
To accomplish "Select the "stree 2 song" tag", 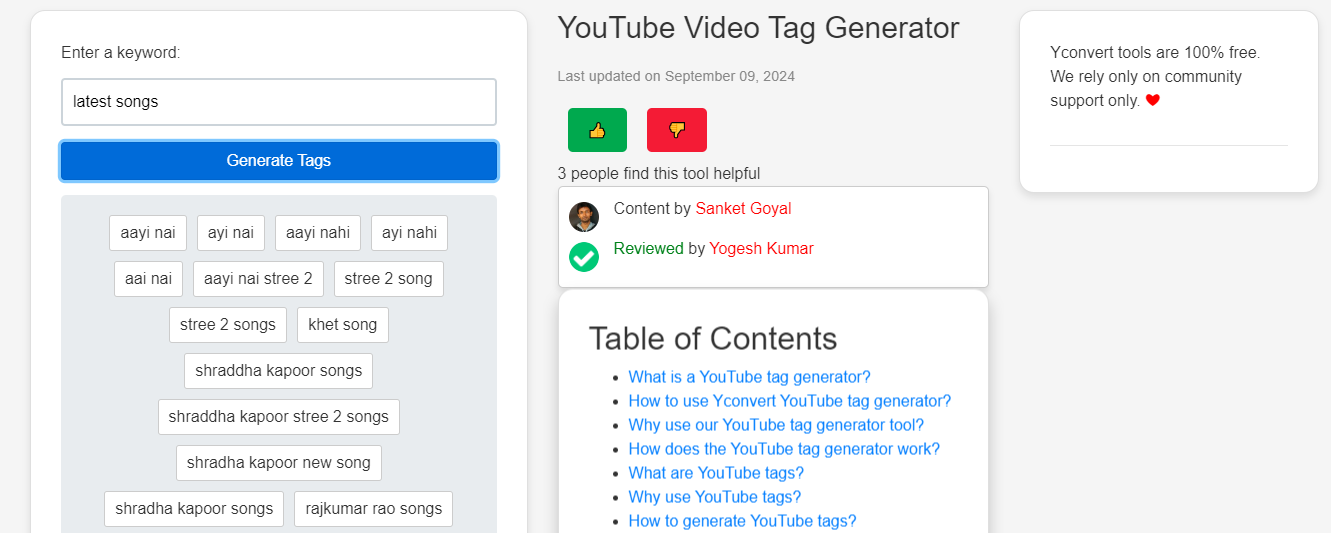I will [388, 279].
